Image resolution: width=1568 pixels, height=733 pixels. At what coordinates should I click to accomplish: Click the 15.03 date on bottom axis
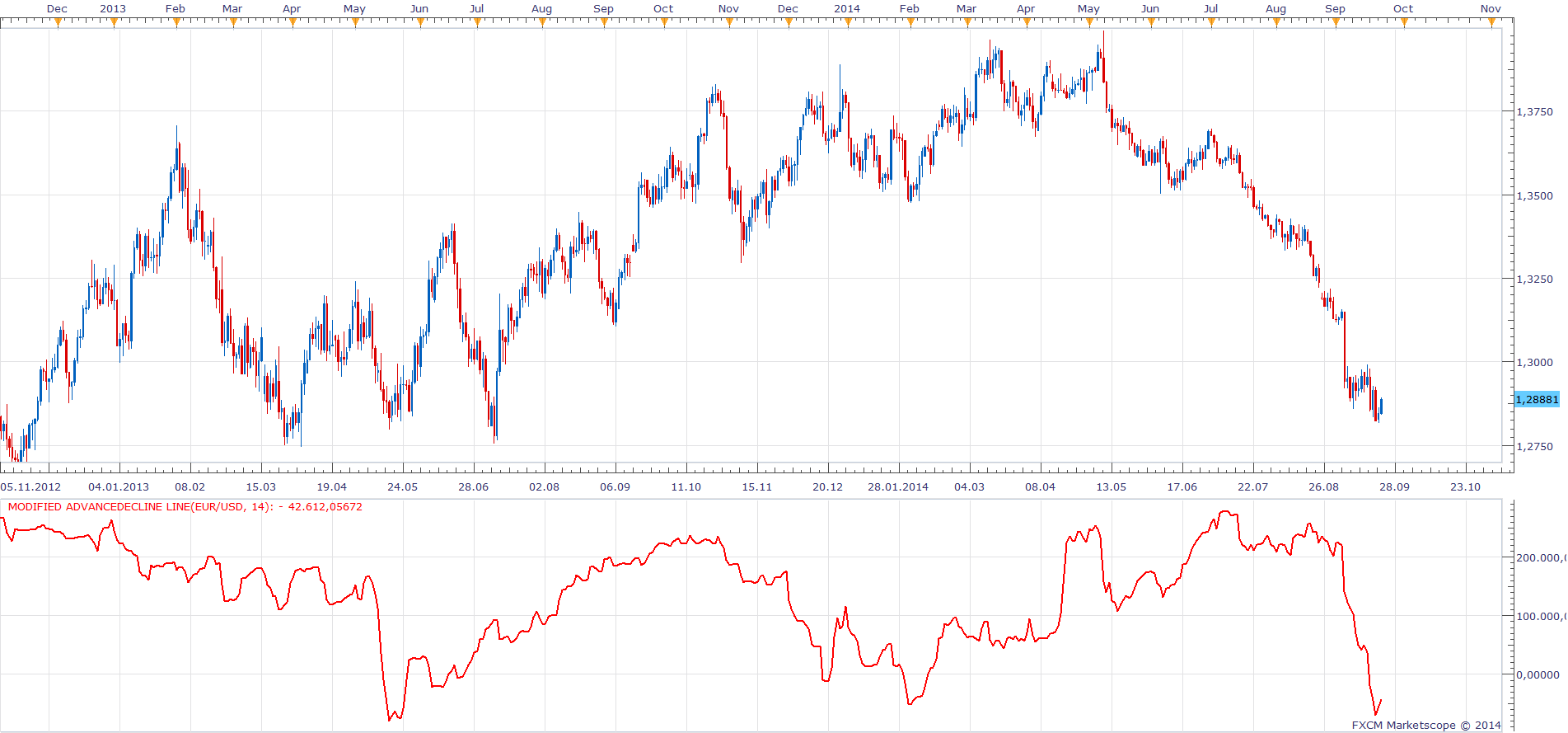click(x=261, y=486)
